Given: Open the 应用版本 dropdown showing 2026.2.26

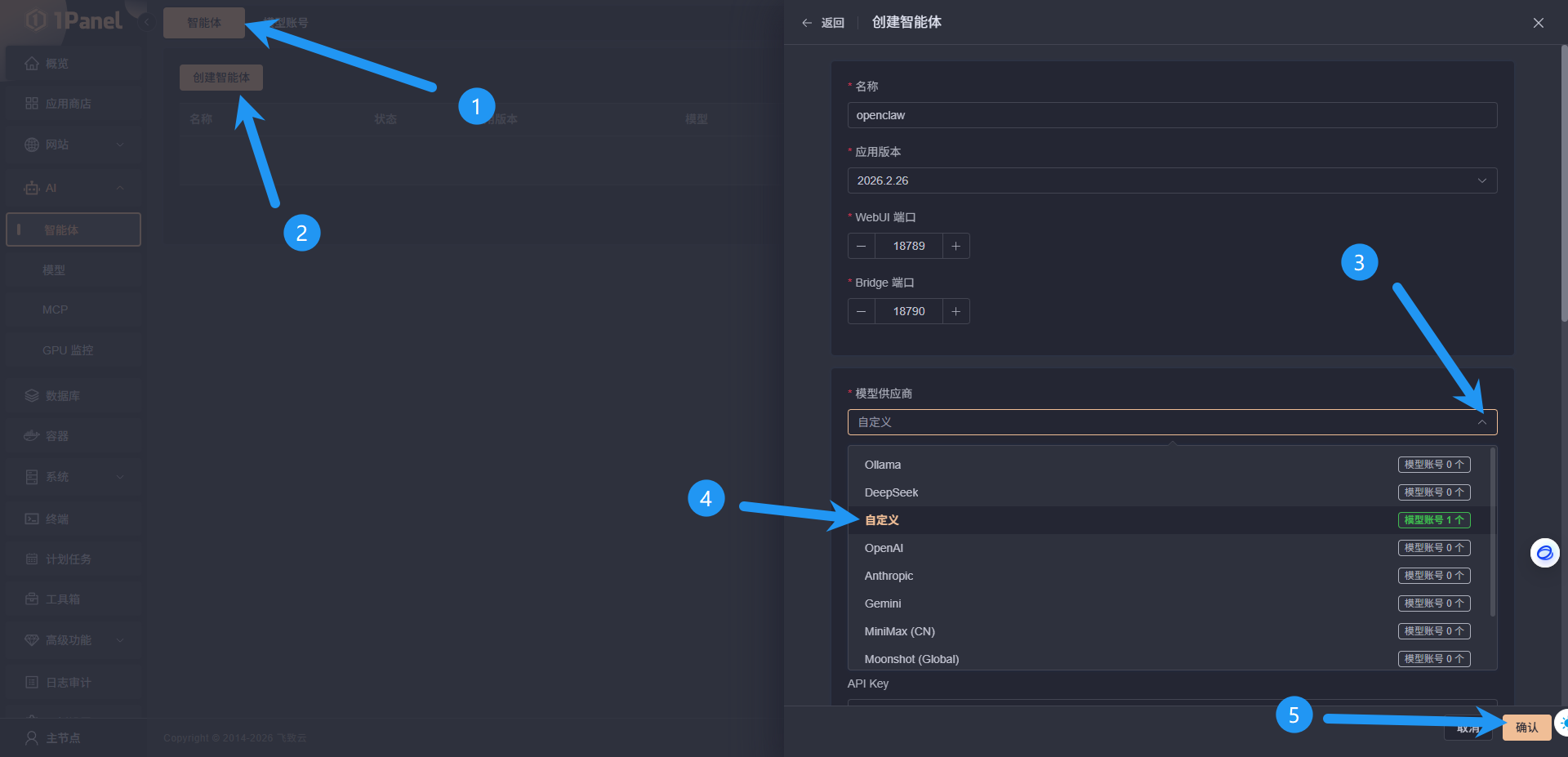Looking at the screenshot, I should [1171, 180].
